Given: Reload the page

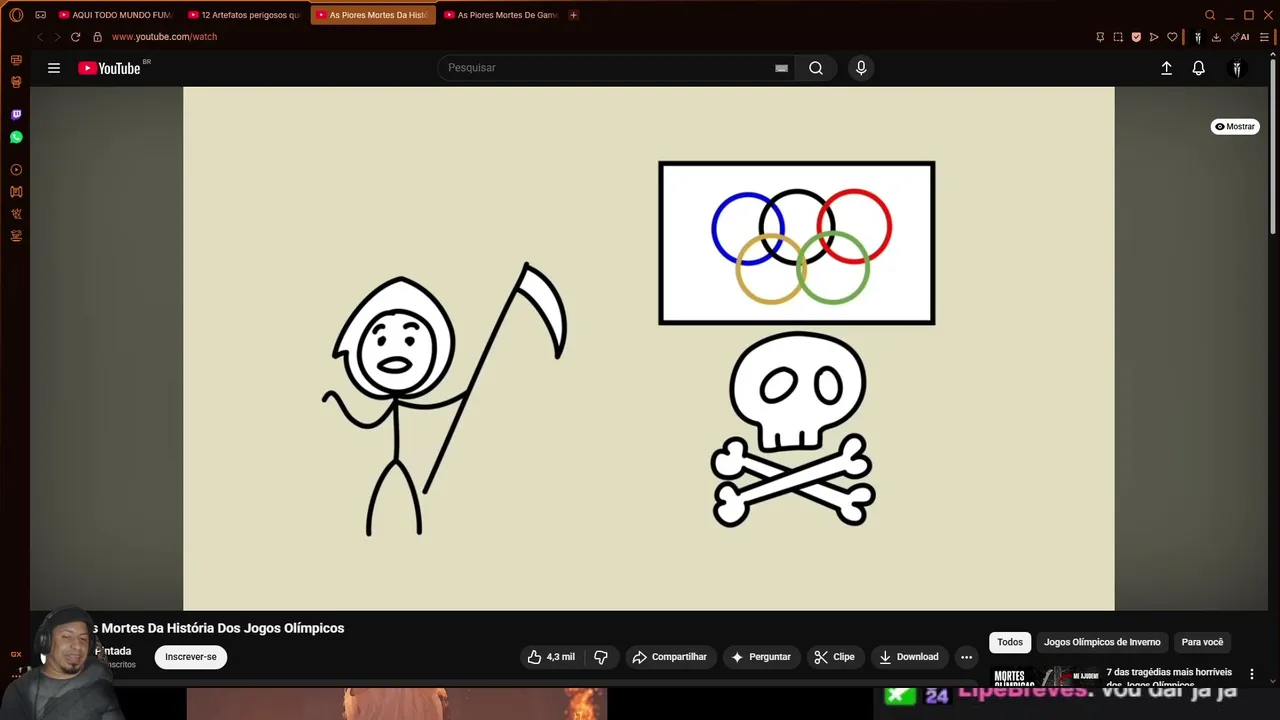Looking at the screenshot, I should (x=75, y=37).
